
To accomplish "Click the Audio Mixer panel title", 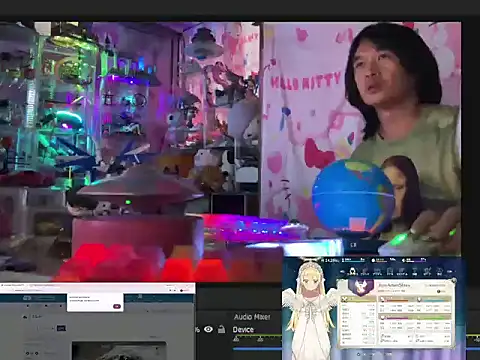I will 252,317.
